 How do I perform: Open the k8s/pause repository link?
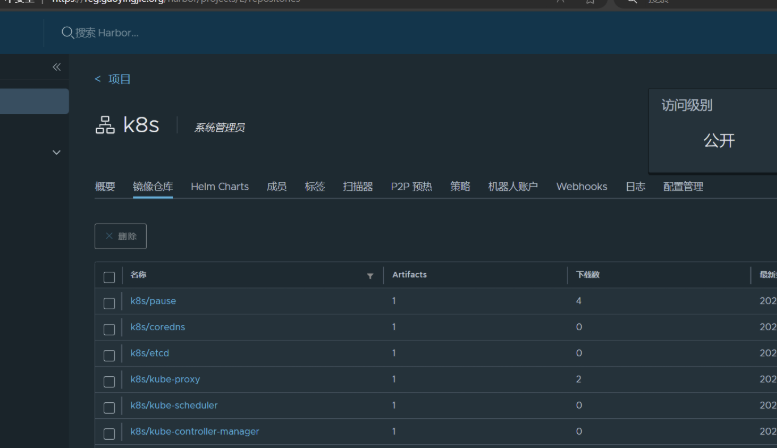(153, 301)
